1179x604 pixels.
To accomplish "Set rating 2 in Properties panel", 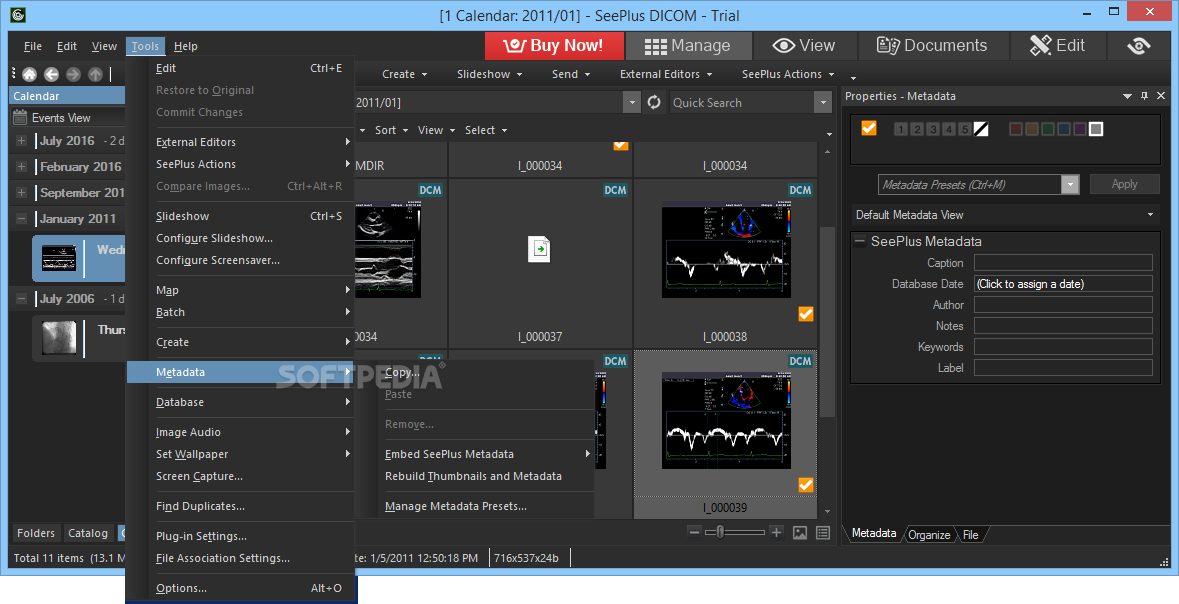I will [917, 129].
